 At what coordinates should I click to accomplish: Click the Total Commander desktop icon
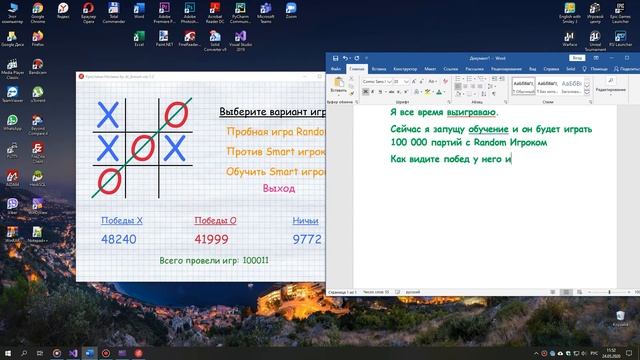[x=113, y=12]
